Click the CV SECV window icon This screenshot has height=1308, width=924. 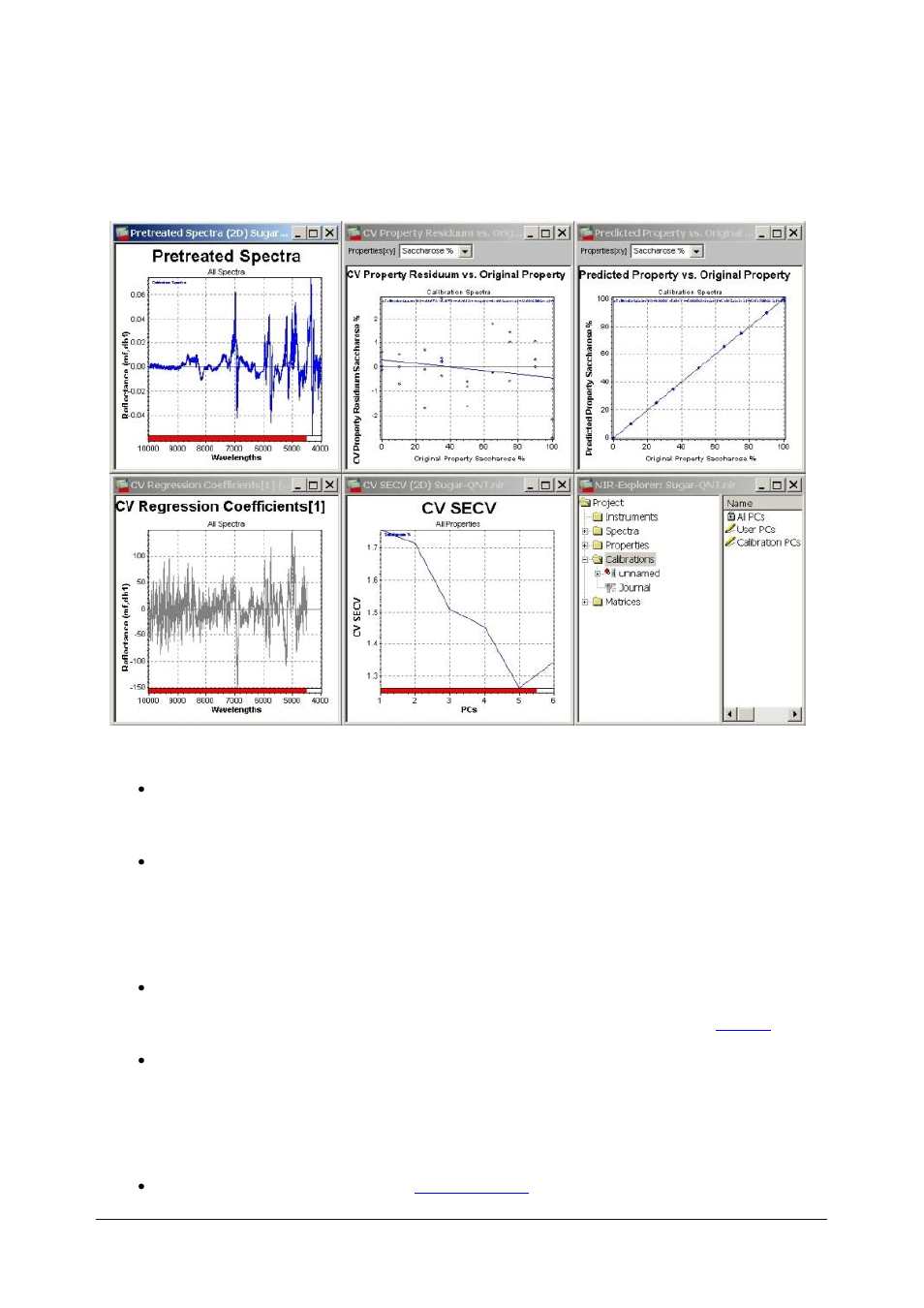(x=354, y=484)
